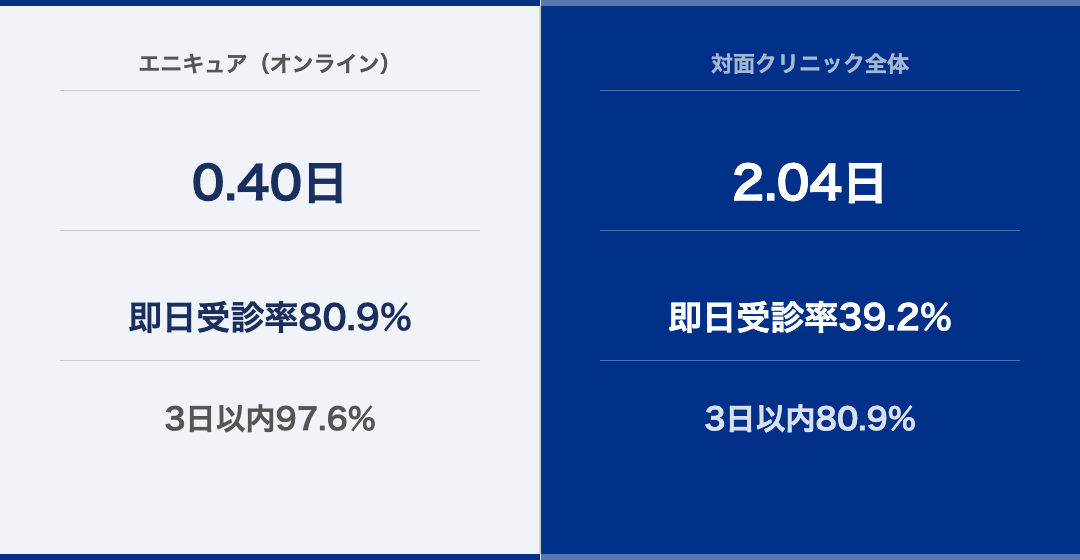Click the divider line below 即日受診率39.2%
Screen dimensions: 1080x560
(810, 360)
